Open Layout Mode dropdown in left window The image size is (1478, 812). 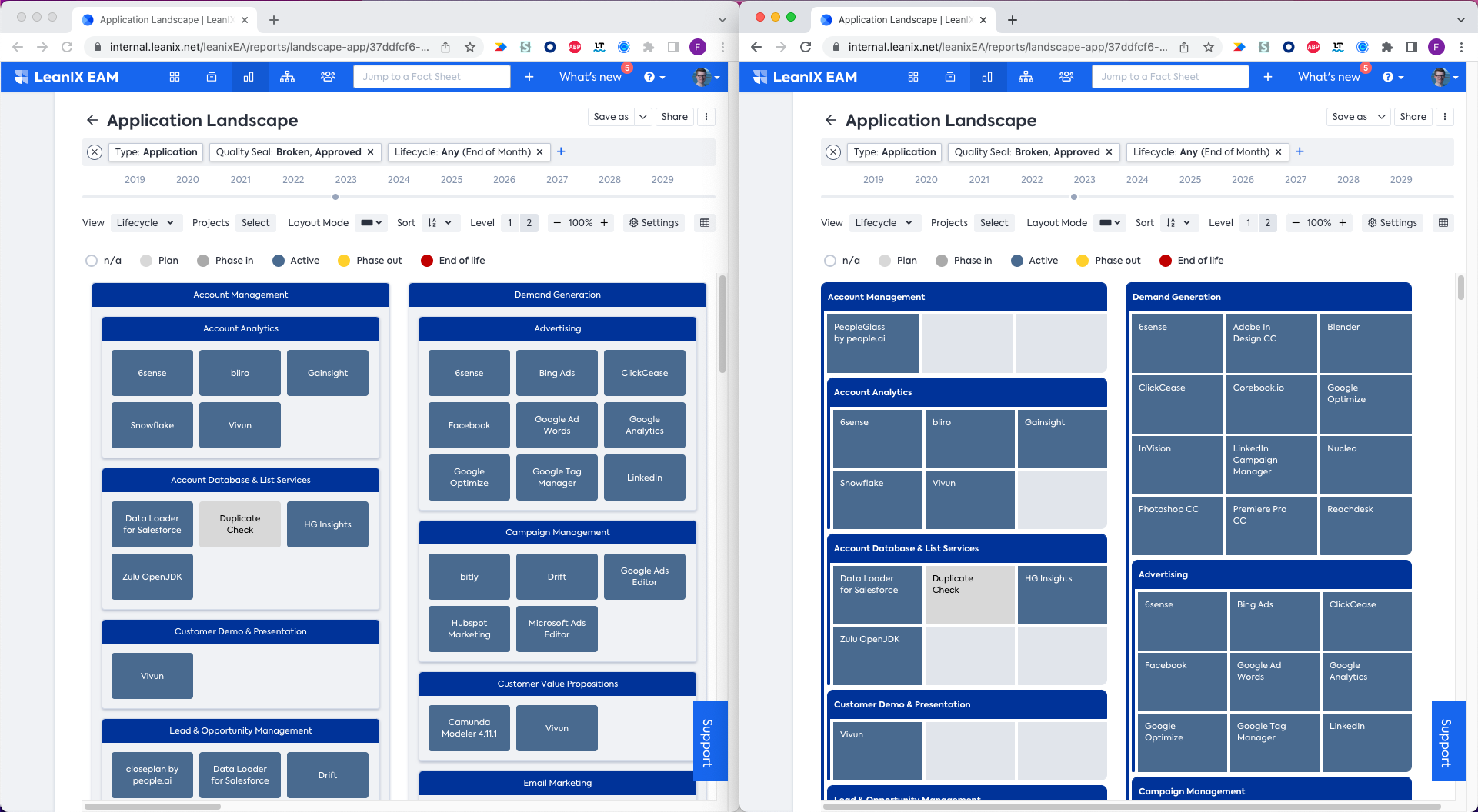click(x=372, y=223)
